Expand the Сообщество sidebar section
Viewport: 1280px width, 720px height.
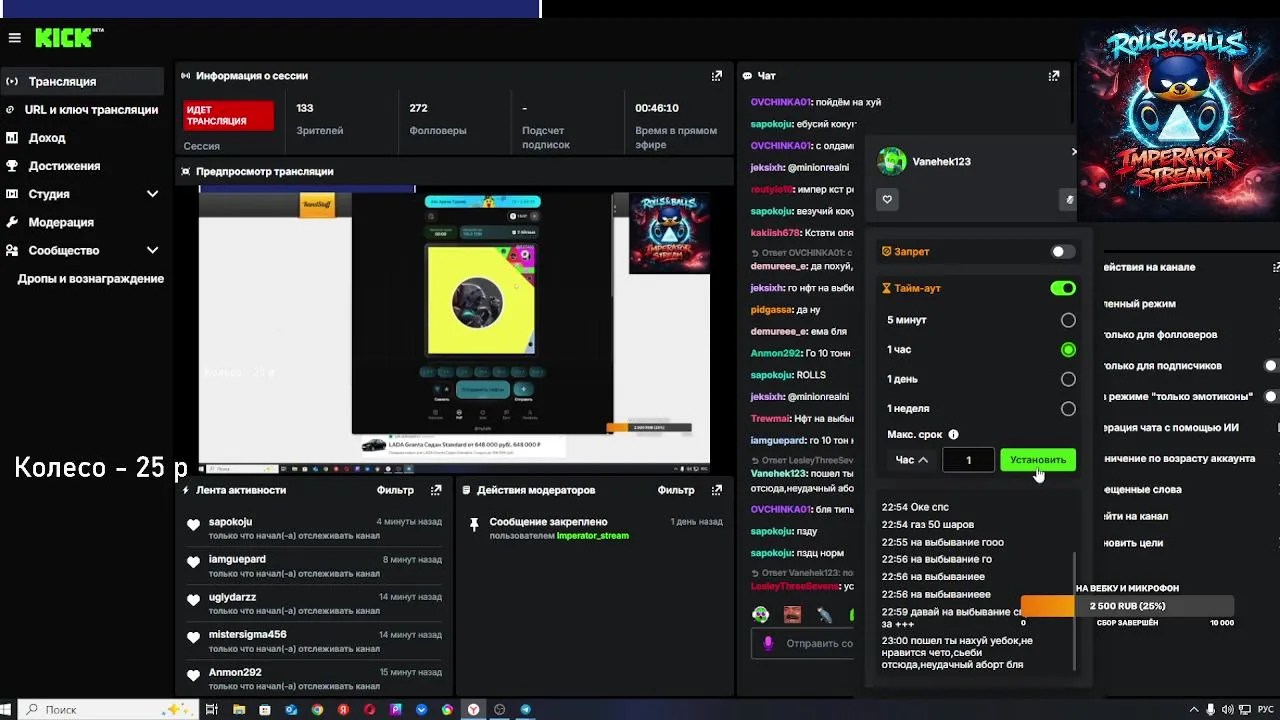click(152, 250)
